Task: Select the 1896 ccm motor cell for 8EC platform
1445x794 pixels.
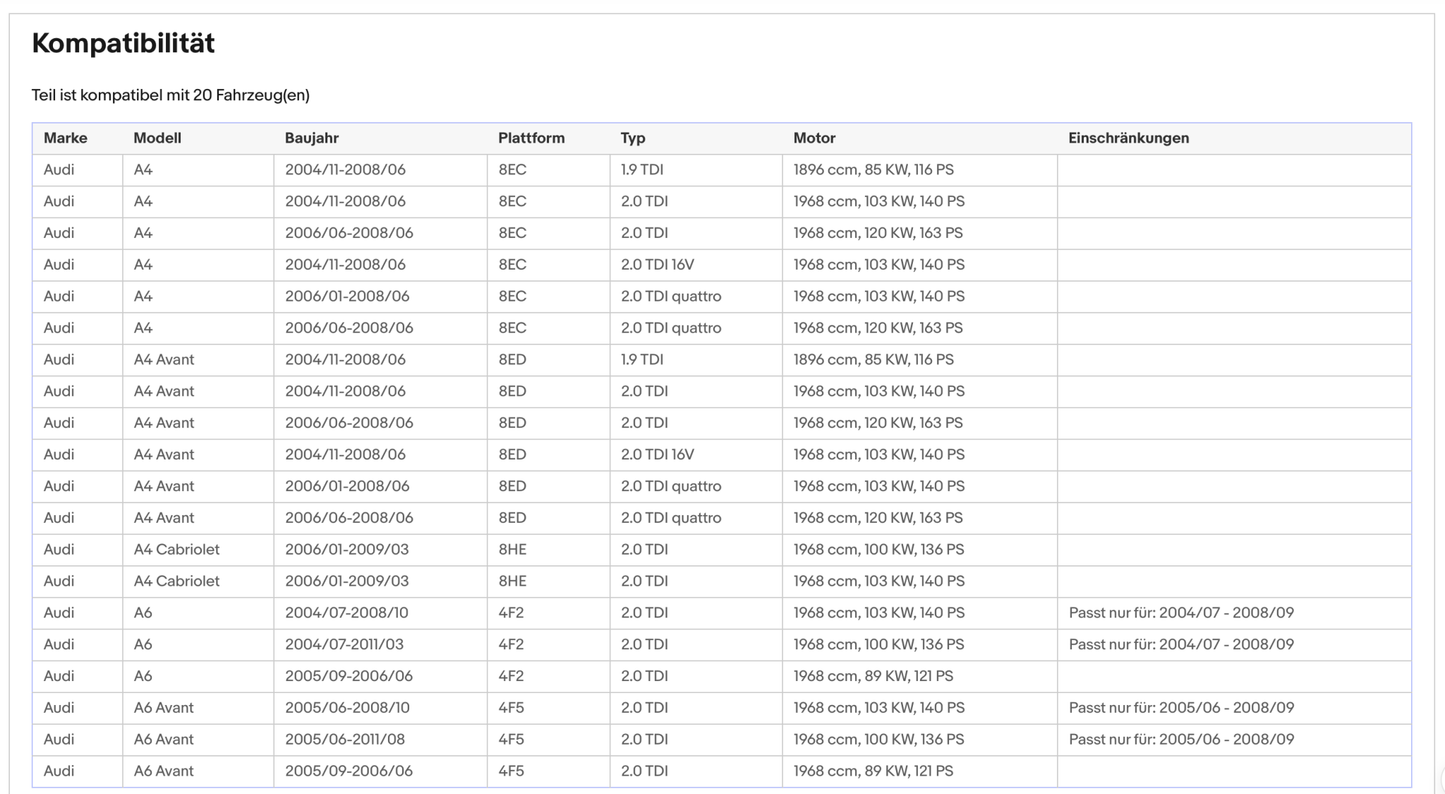Action: click(873, 170)
